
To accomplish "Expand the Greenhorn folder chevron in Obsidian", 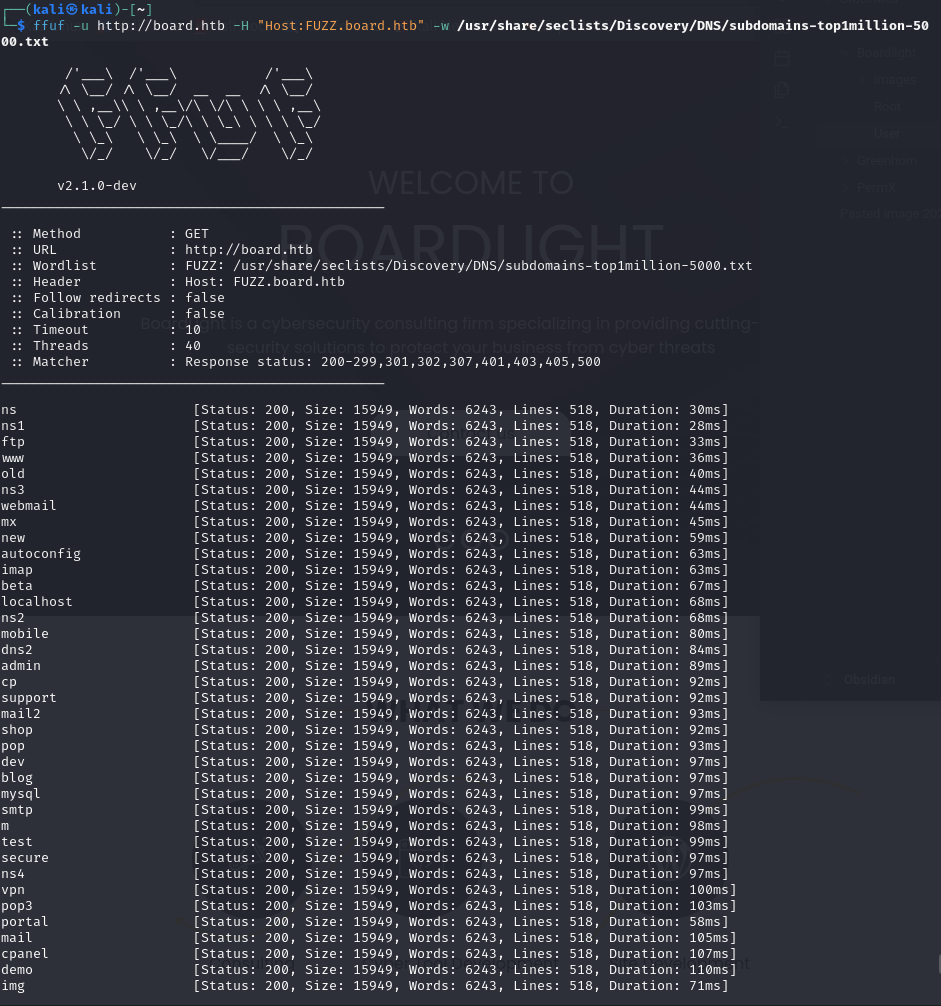I will click(846, 160).
